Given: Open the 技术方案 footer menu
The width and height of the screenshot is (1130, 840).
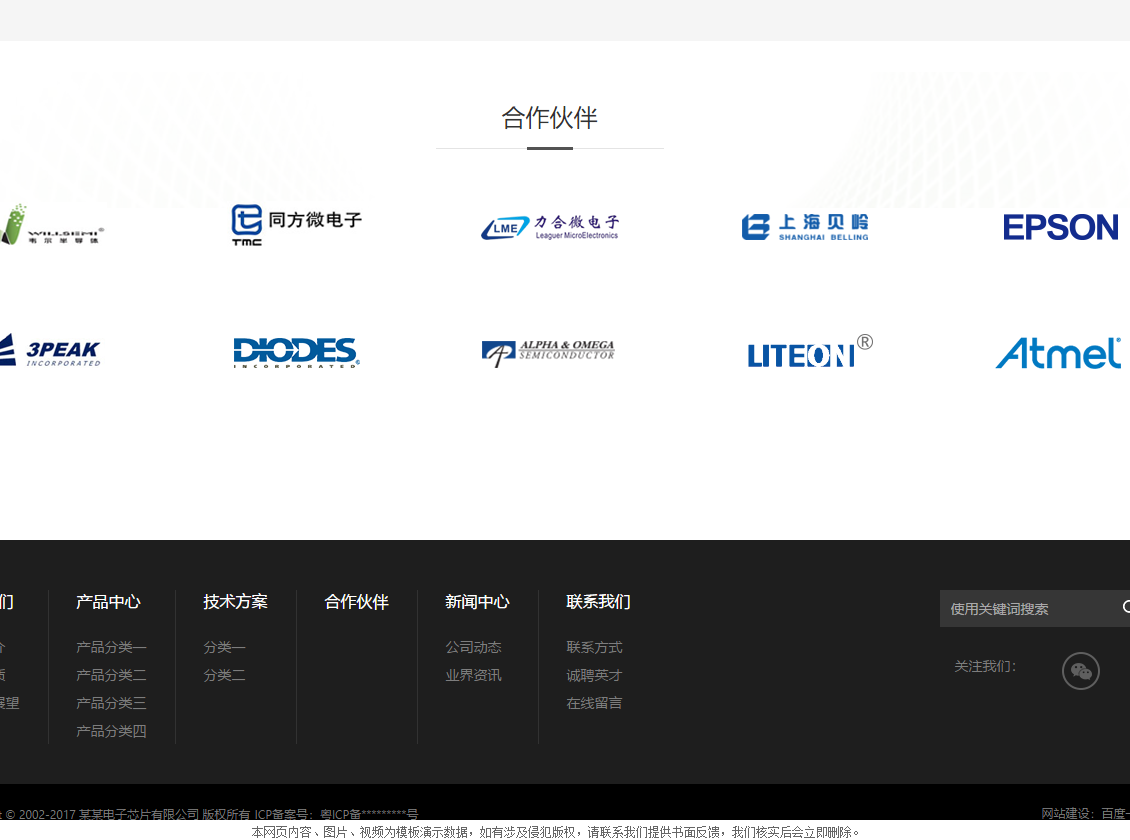Looking at the screenshot, I should click(x=235, y=602).
